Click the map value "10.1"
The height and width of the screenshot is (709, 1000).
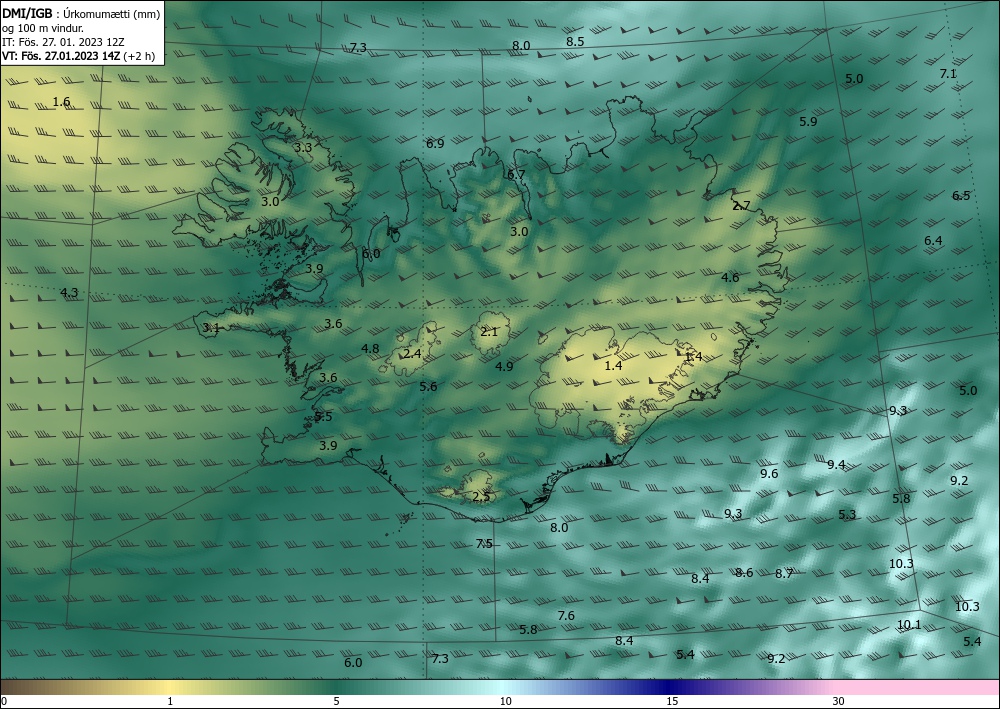909,625
